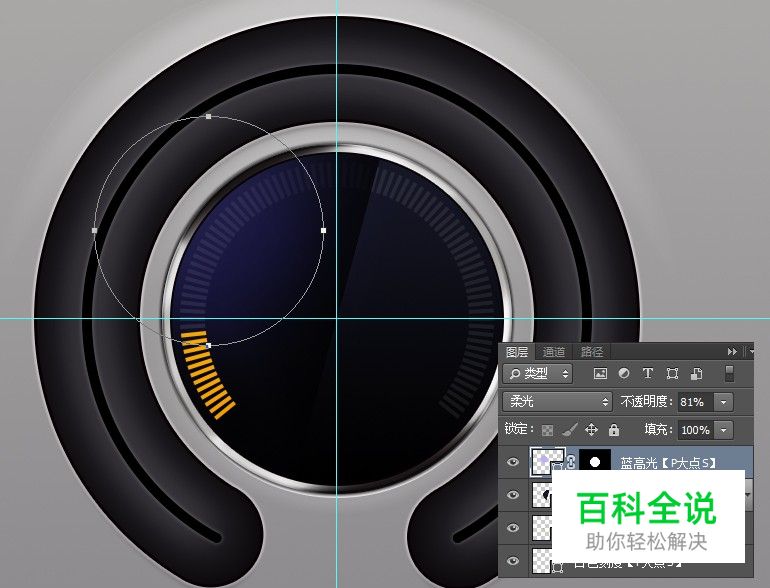Viewport: 770px width, 588px height.
Task: Click mask link icon on 蓝高光 layer
Action: coord(571,462)
